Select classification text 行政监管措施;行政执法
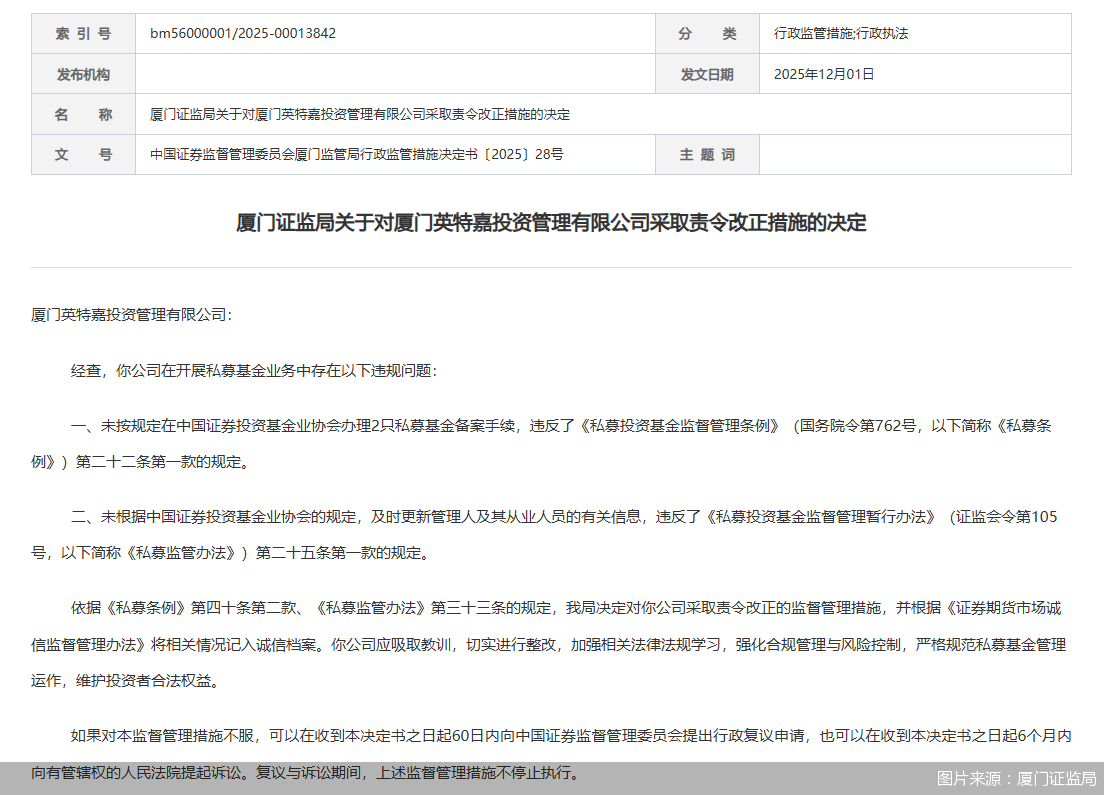 (845, 33)
